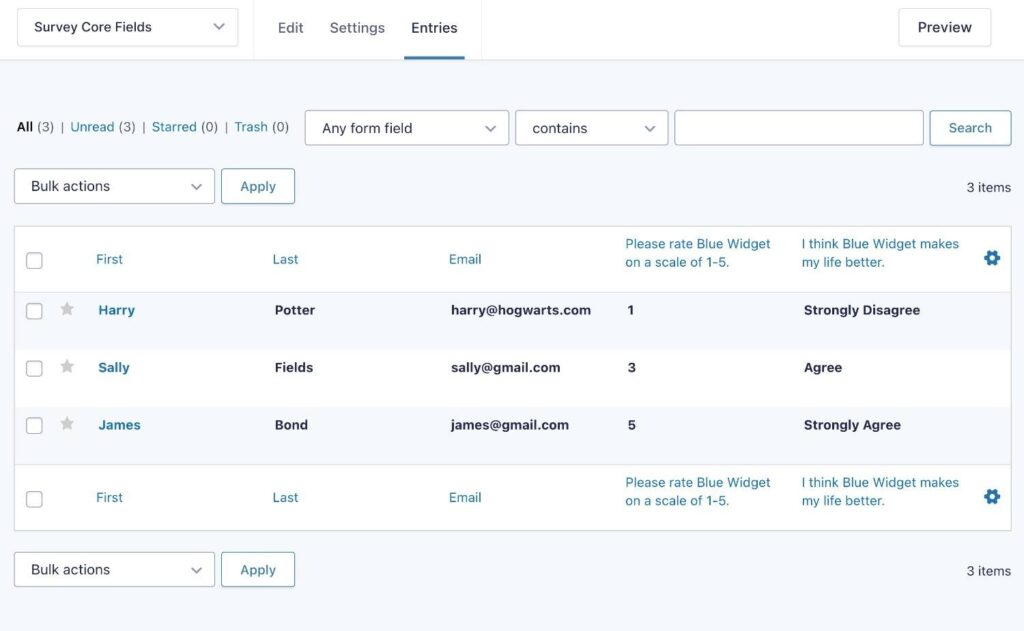Check Sally Fields' row checkbox
Viewport: 1024px width, 631px height.
coord(34,367)
